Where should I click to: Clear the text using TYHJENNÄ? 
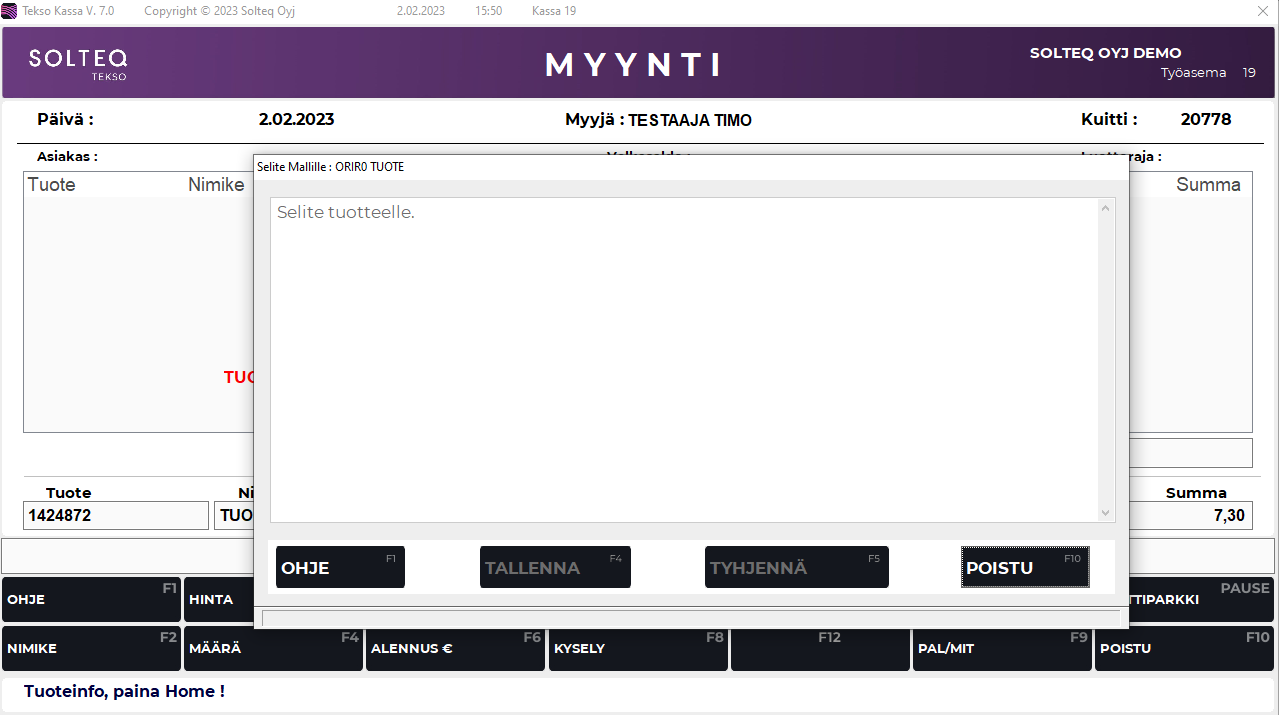click(796, 567)
